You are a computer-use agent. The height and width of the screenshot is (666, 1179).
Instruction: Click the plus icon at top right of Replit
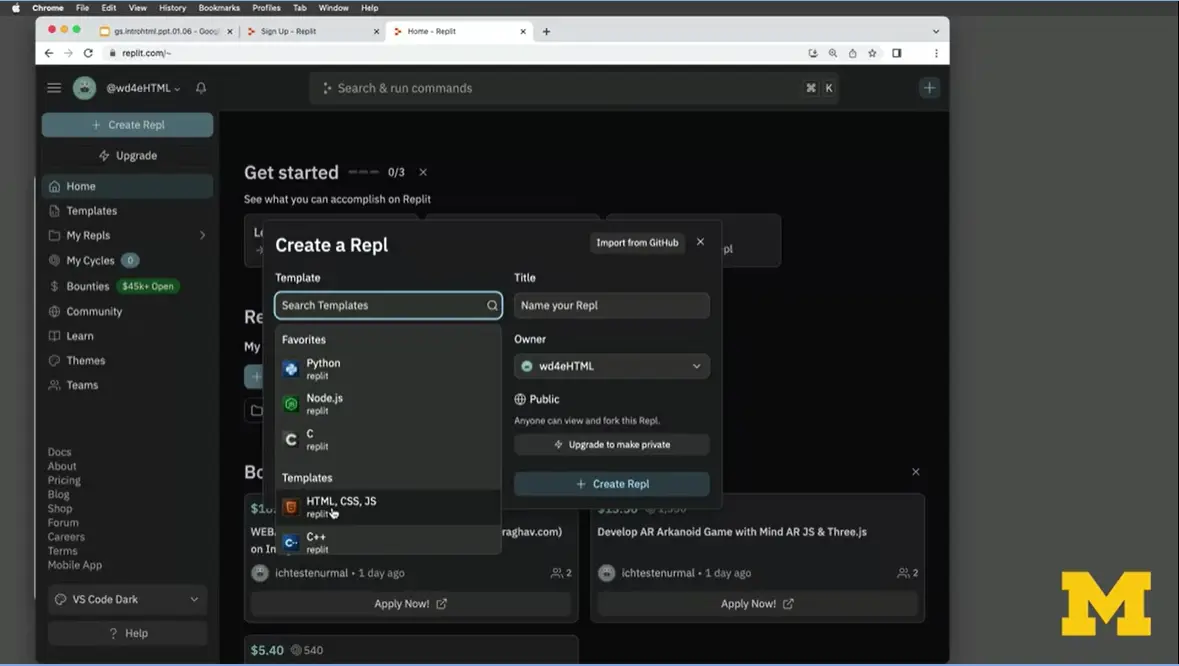[x=929, y=88]
